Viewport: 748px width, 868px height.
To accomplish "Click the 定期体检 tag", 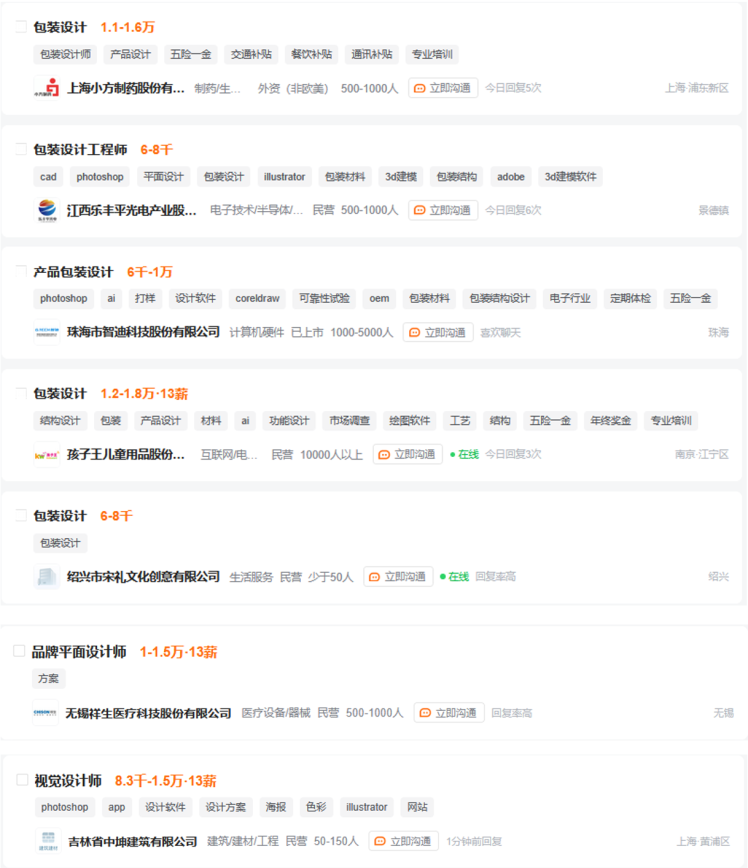I will click(x=630, y=298).
